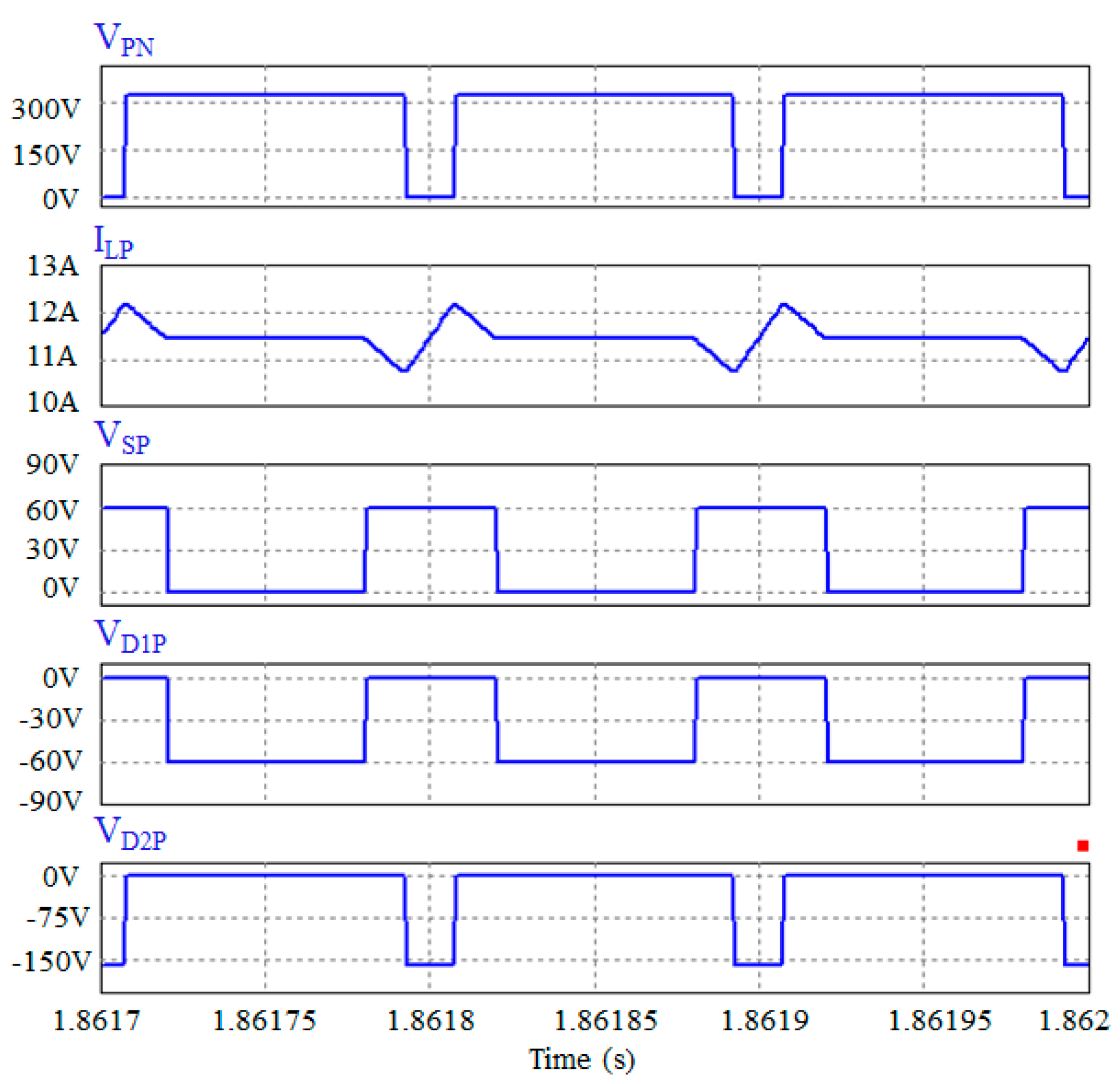Image resolution: width=1120 pixels, height=1084 pixels.
Task: Select the ILP waveform label
Action: [114, 242]
